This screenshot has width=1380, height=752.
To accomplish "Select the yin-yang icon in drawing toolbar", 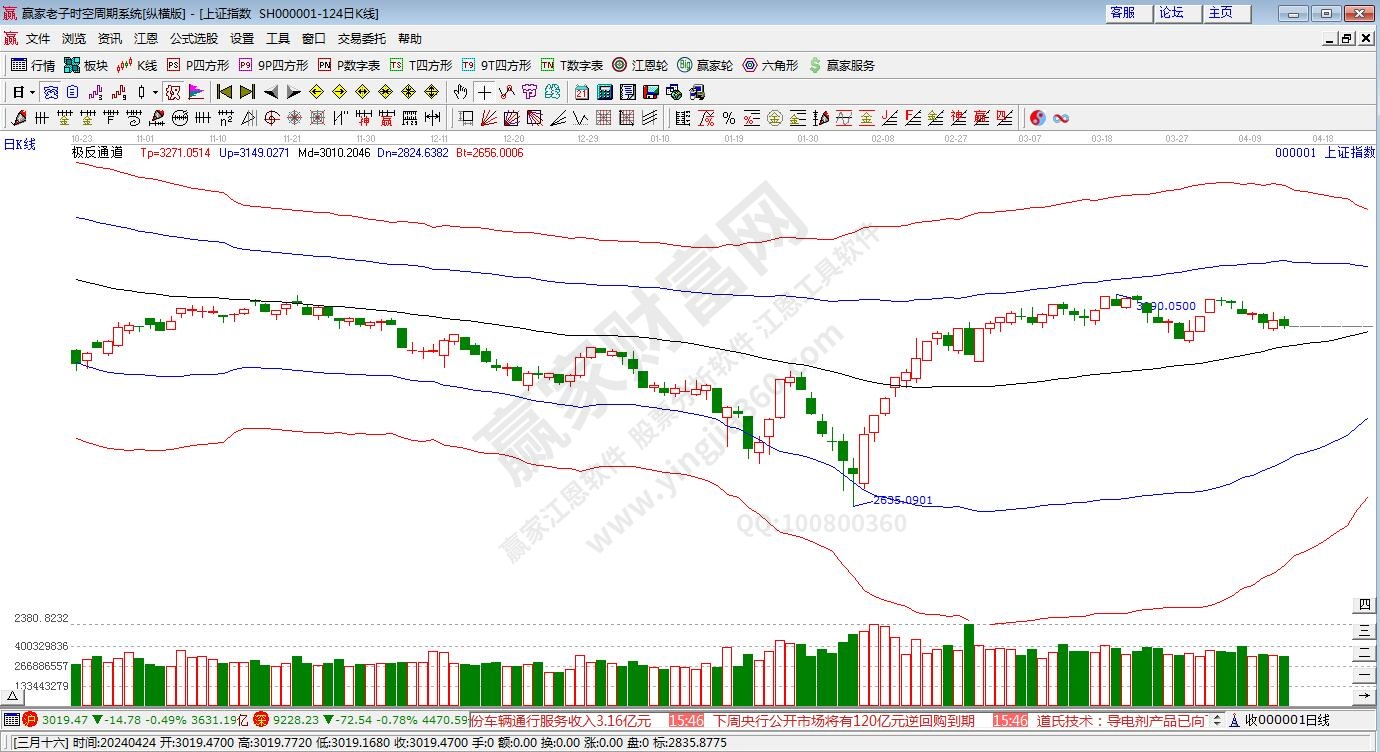I will [1037, 118].
